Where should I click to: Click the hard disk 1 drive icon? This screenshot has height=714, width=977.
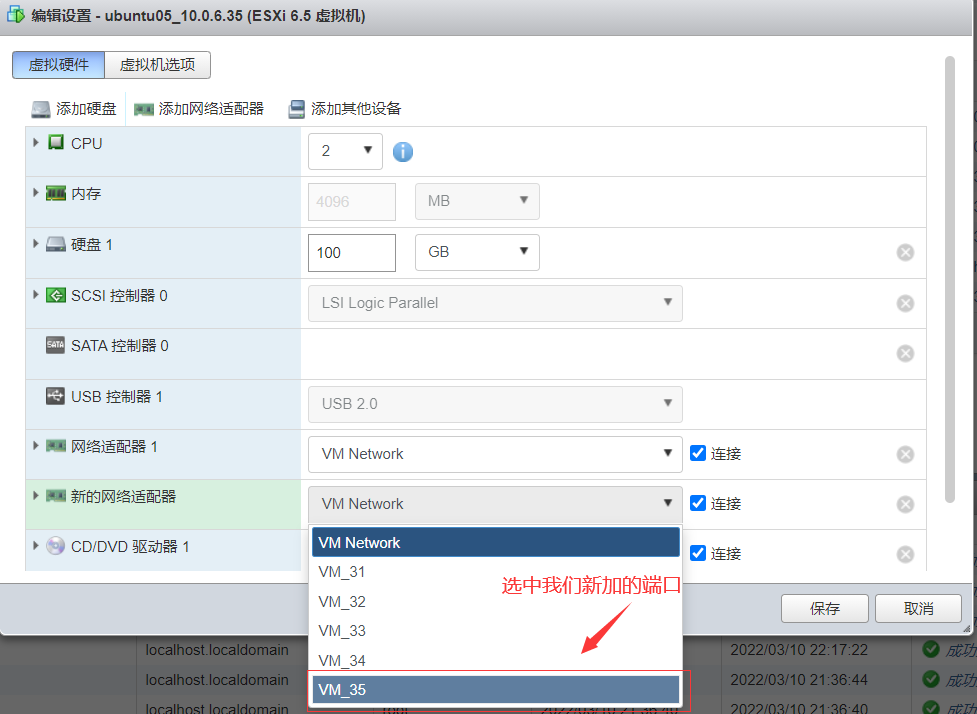tap(56, 244)
